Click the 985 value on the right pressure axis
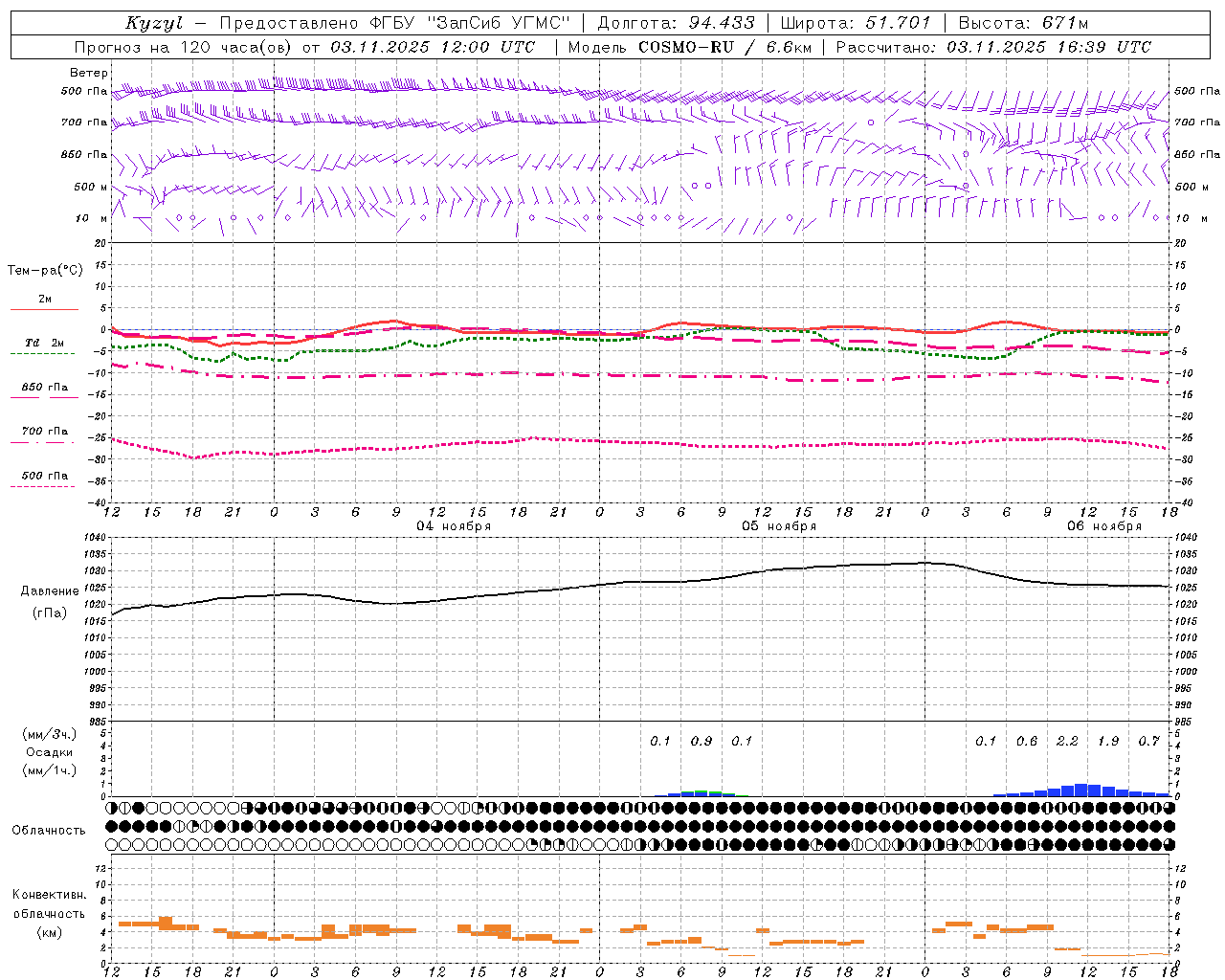The width and height of the screenshot is (1225, 980). 1185,722
